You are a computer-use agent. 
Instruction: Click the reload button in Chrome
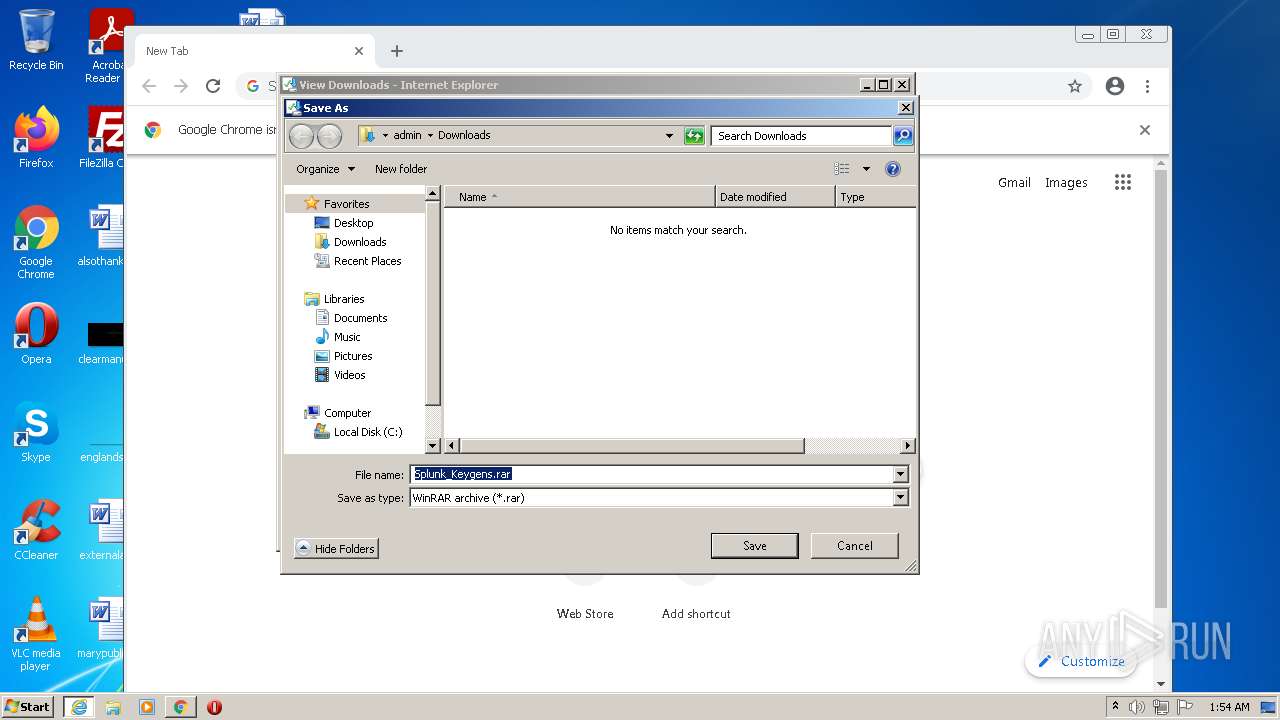pos(213,87)
